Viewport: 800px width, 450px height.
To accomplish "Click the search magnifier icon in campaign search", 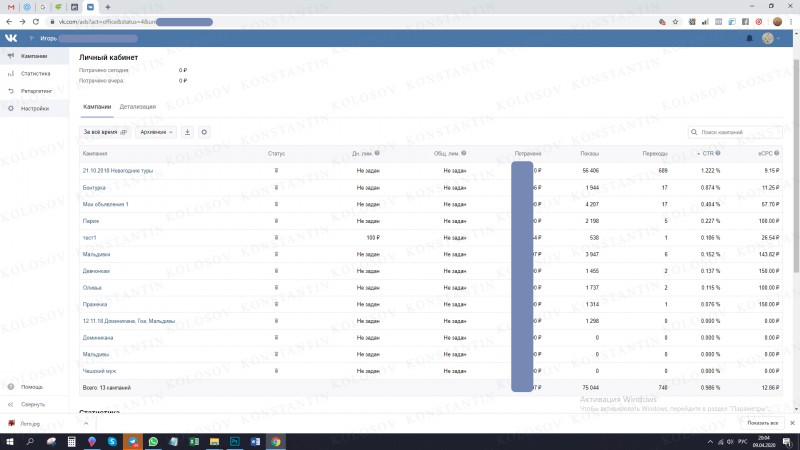I will point(694,132).
